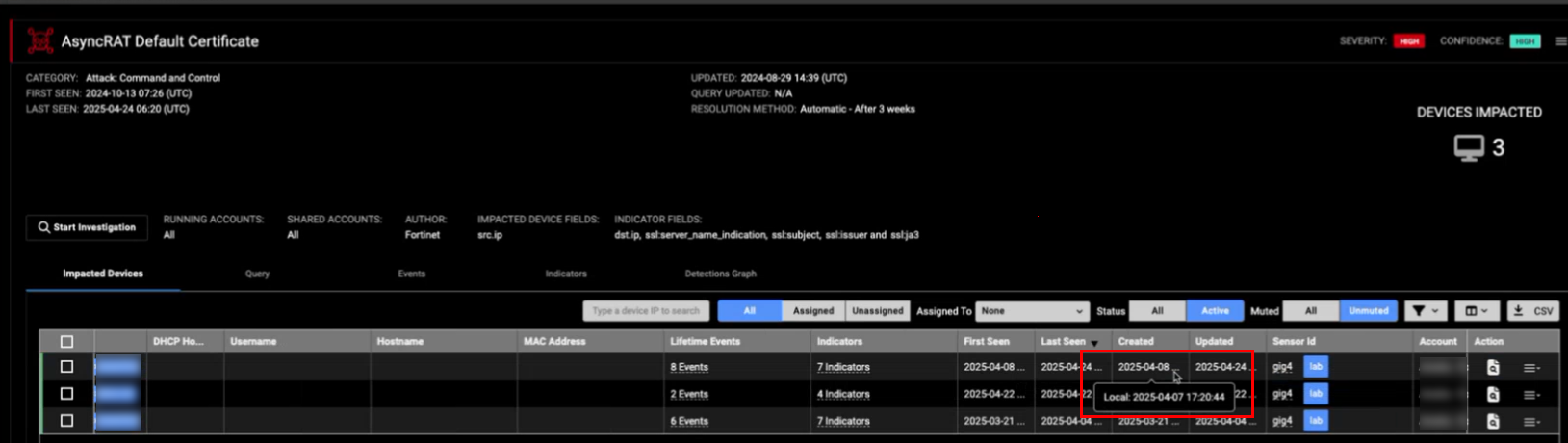Switch to the Events tab

click(x=412, y=274)
